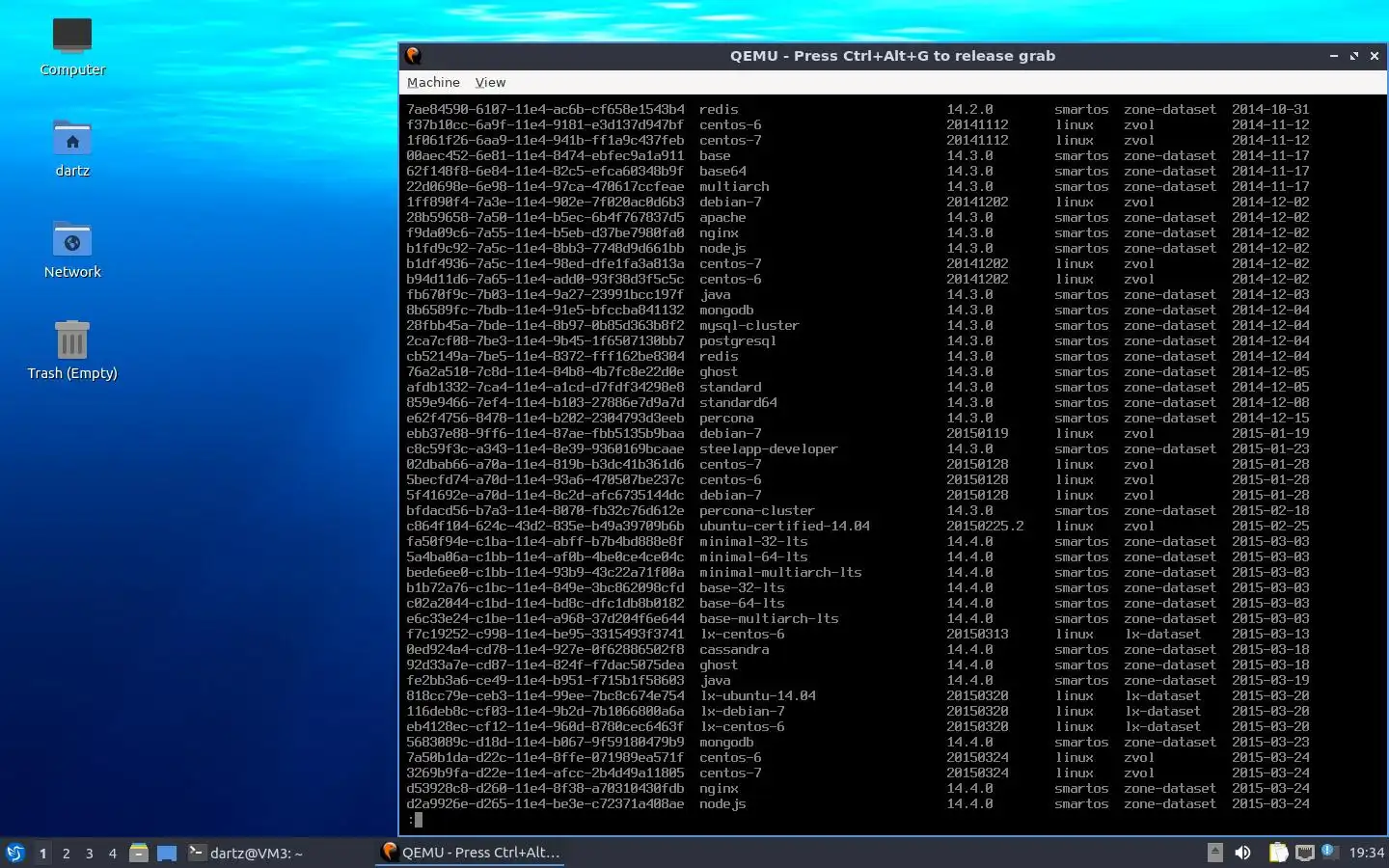This screenshot has width=1389, height=868.
Task: Open the removable media eject tray icon
Action: pos(1215,853)
